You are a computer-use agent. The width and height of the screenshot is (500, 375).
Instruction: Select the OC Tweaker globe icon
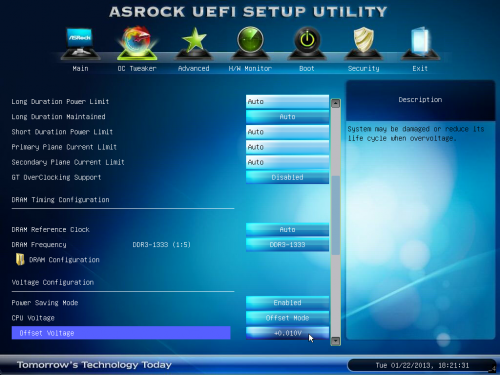(x=137, y=43)
